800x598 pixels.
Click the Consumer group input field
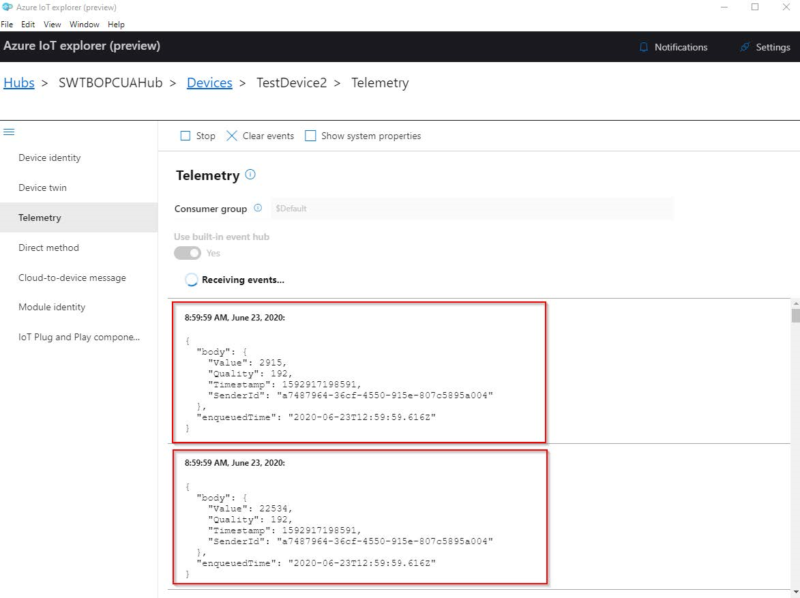tap(470, 208)
